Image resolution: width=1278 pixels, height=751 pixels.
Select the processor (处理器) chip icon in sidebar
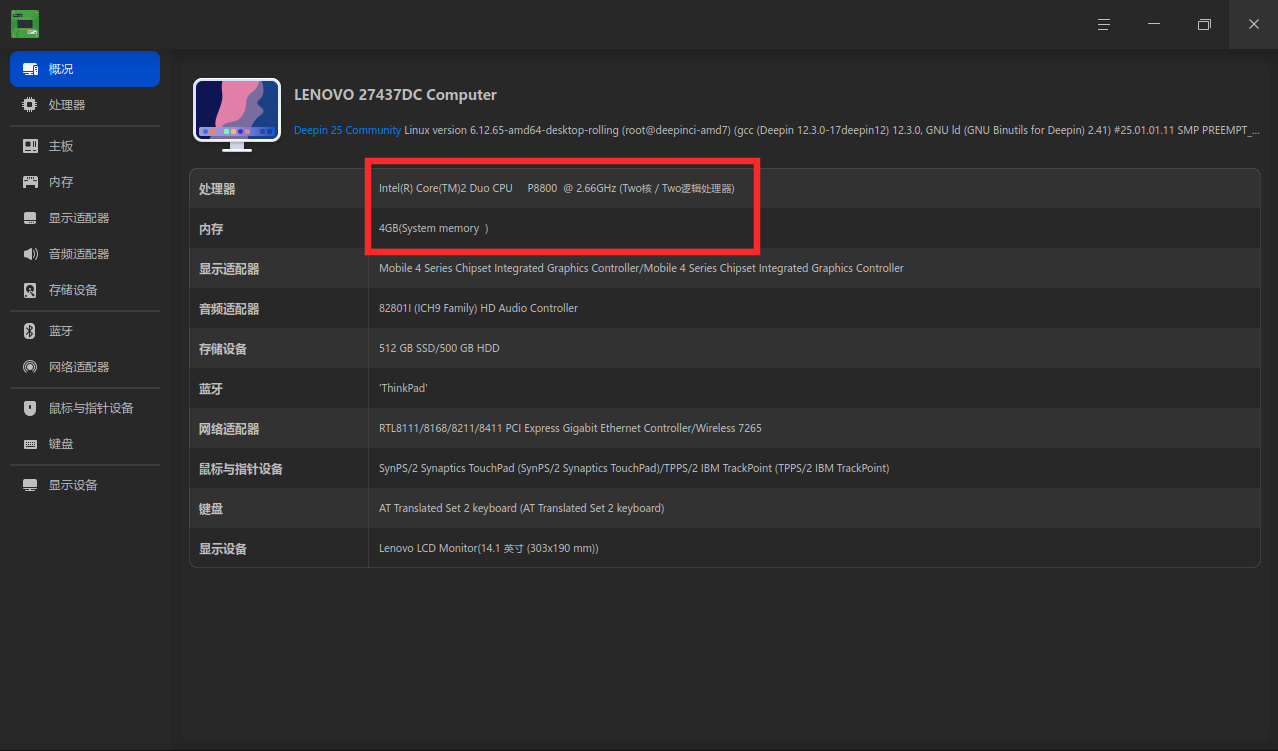pos(30,105)
